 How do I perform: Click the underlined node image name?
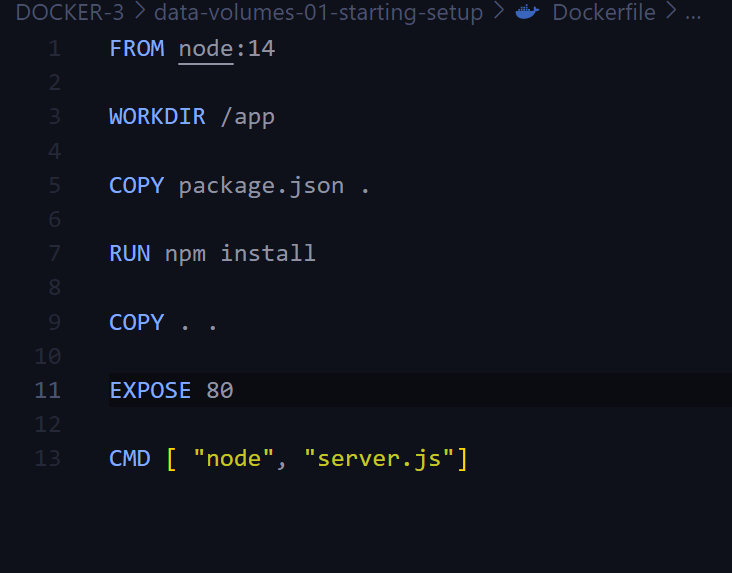206,49
